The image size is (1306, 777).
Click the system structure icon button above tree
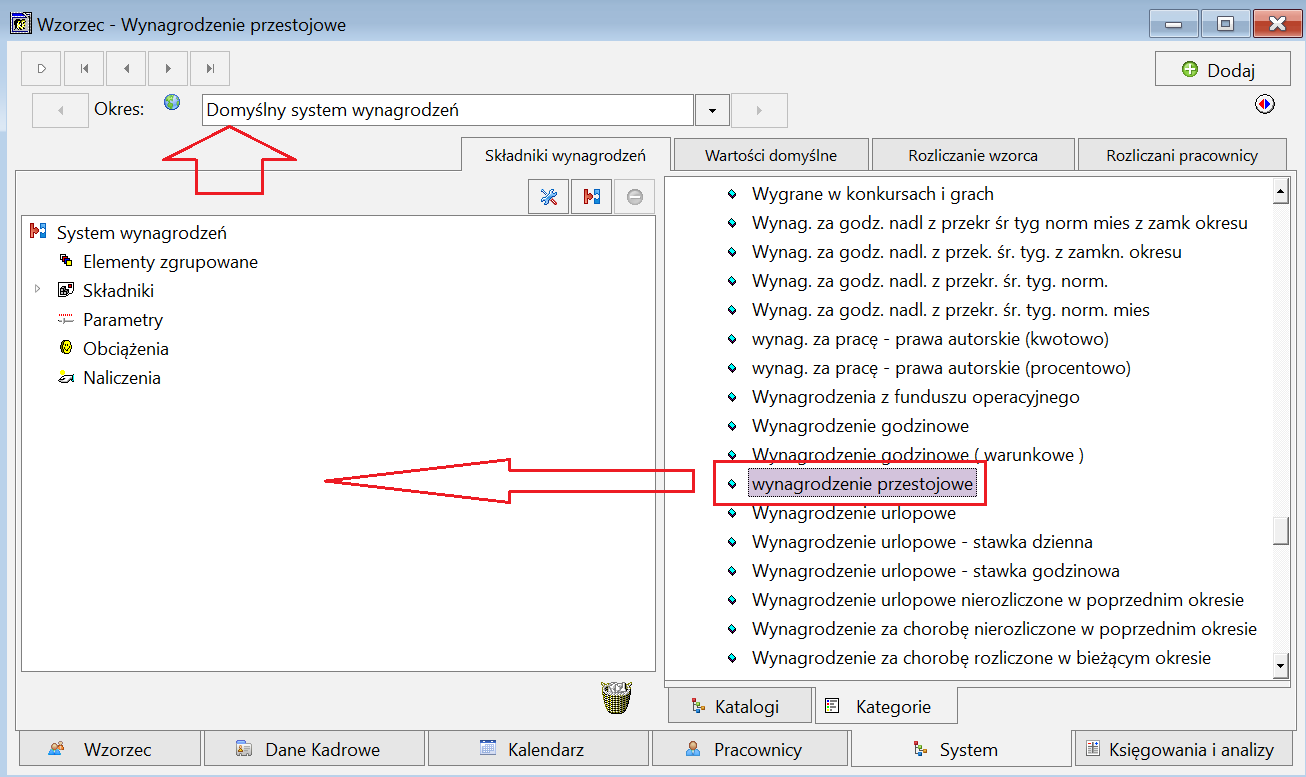591,197
